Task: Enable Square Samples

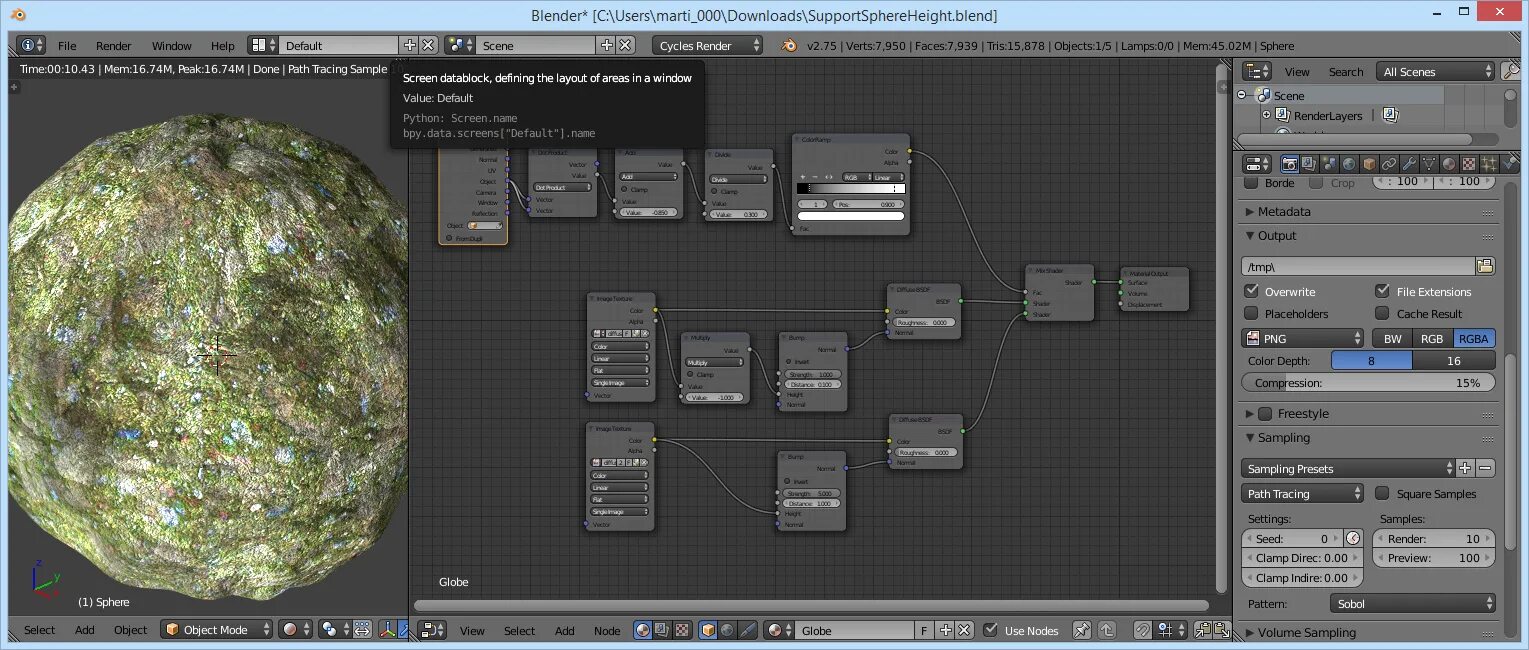Action: click(x=1382, y=493)
